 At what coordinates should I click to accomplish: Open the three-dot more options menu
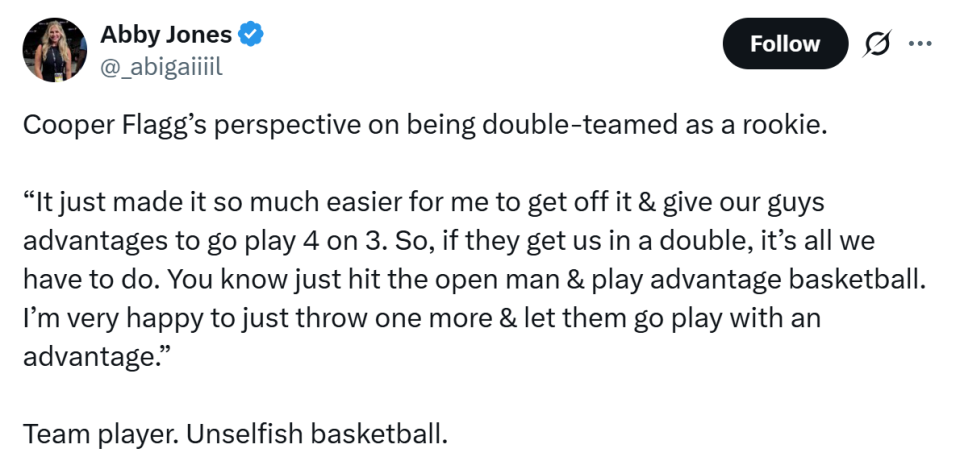(919, 43)
